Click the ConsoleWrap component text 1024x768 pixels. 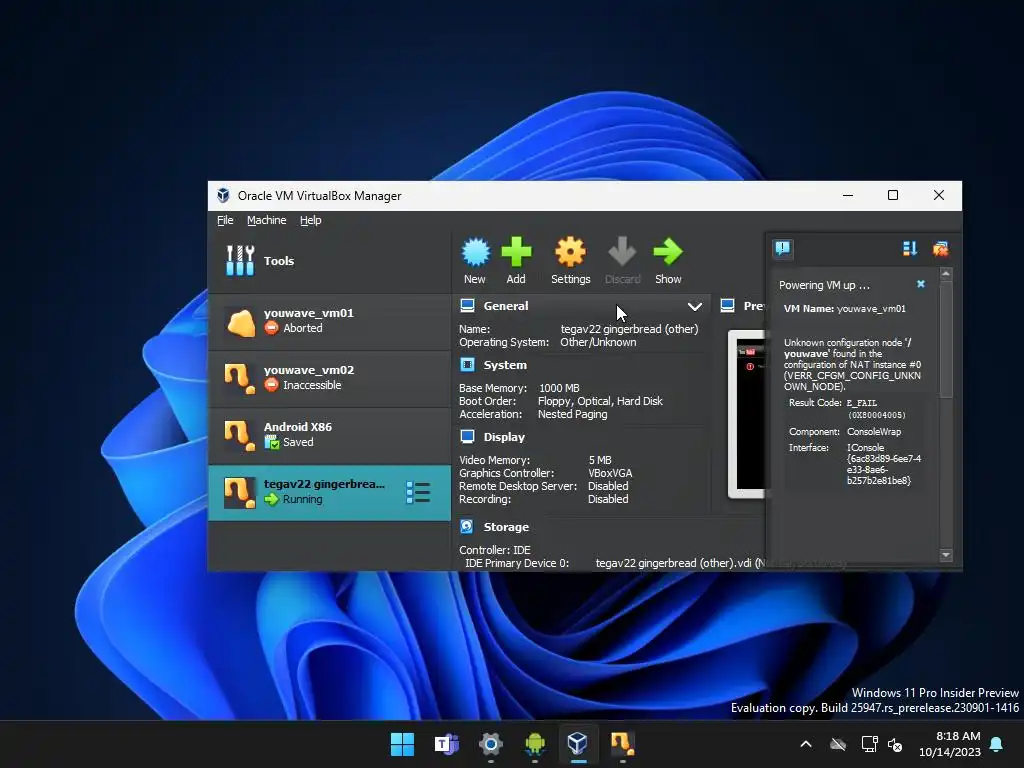click(874, 432)
